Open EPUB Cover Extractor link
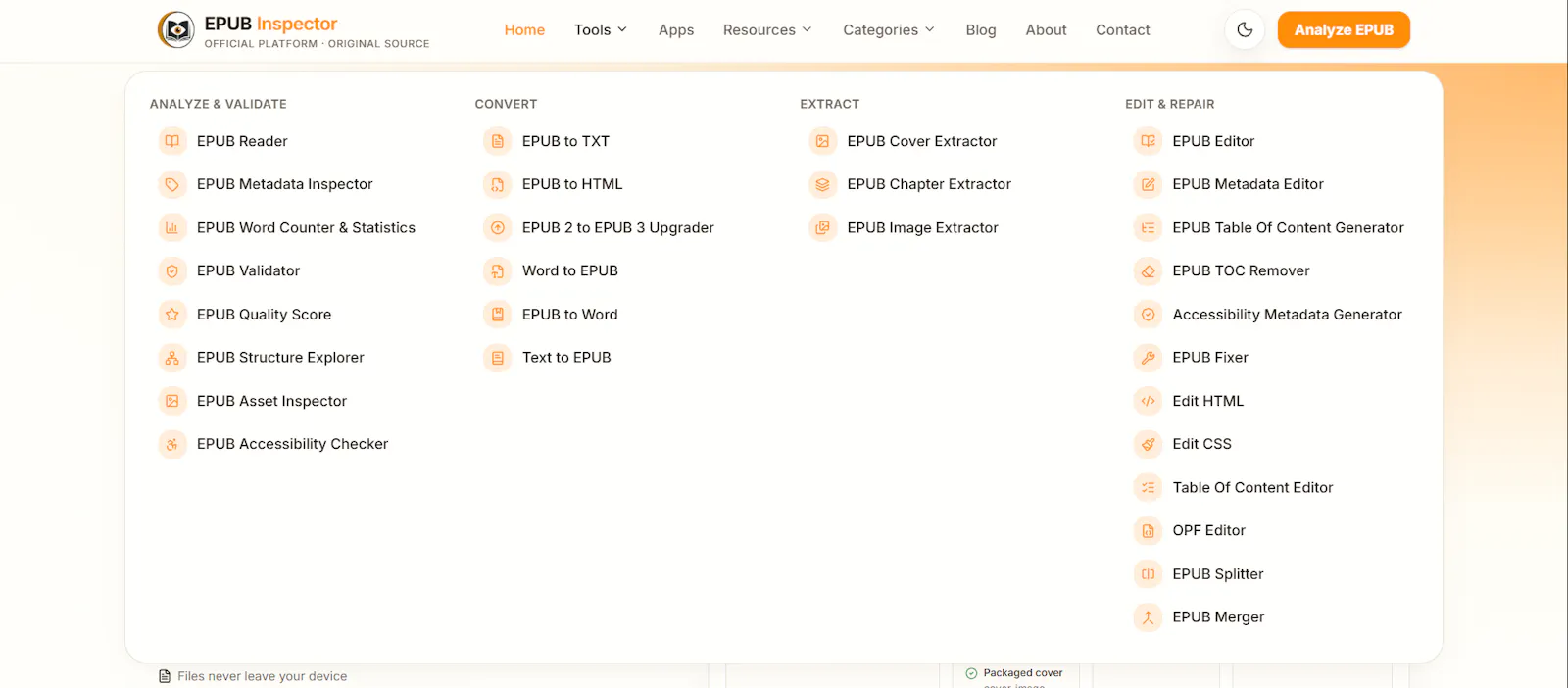Image resolution: width=1568 pixels, height=688 pixels. (x=922, y=141)
